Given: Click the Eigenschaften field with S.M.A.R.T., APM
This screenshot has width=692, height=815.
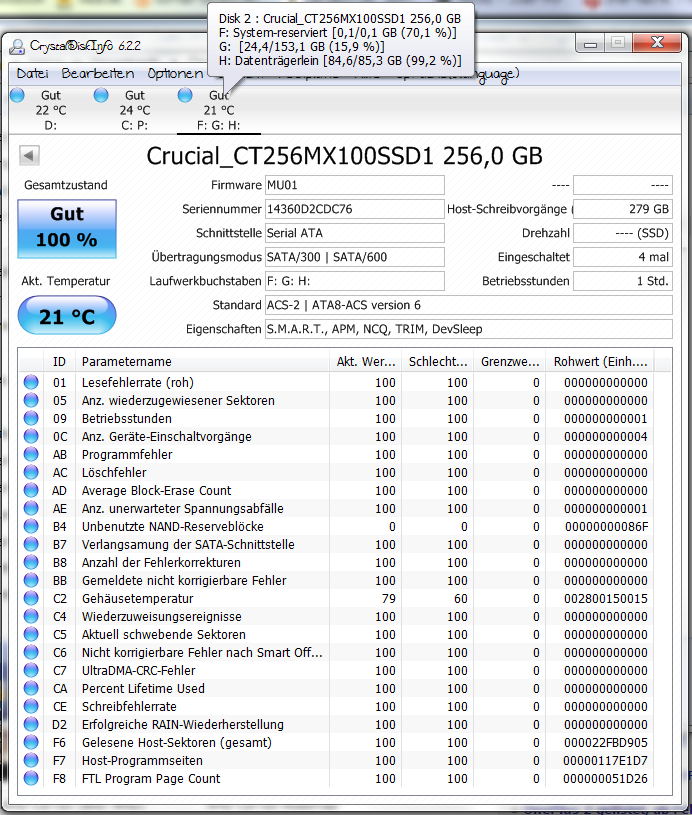Looking at the screenshot, I should tap(468, 328).
